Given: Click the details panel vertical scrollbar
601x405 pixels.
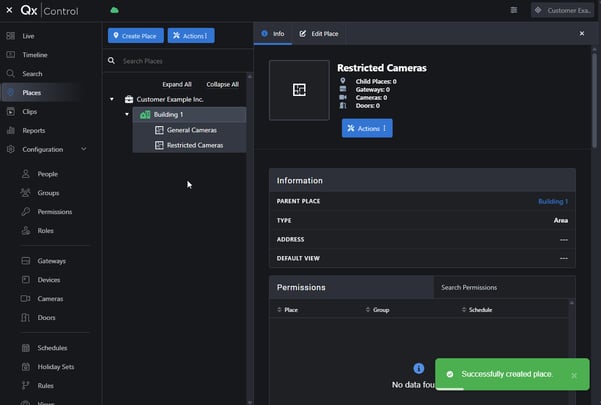Looking at the screenshot, I should (594, 100).
